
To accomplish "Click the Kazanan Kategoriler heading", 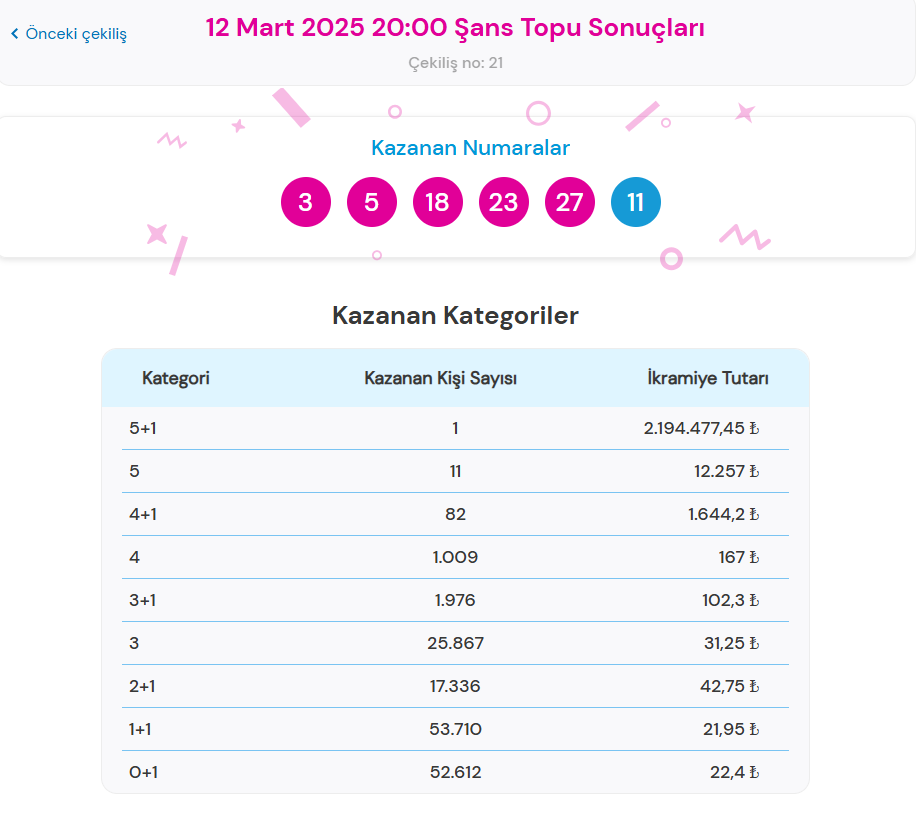I will pyautogui.click(x=455, y=317).
